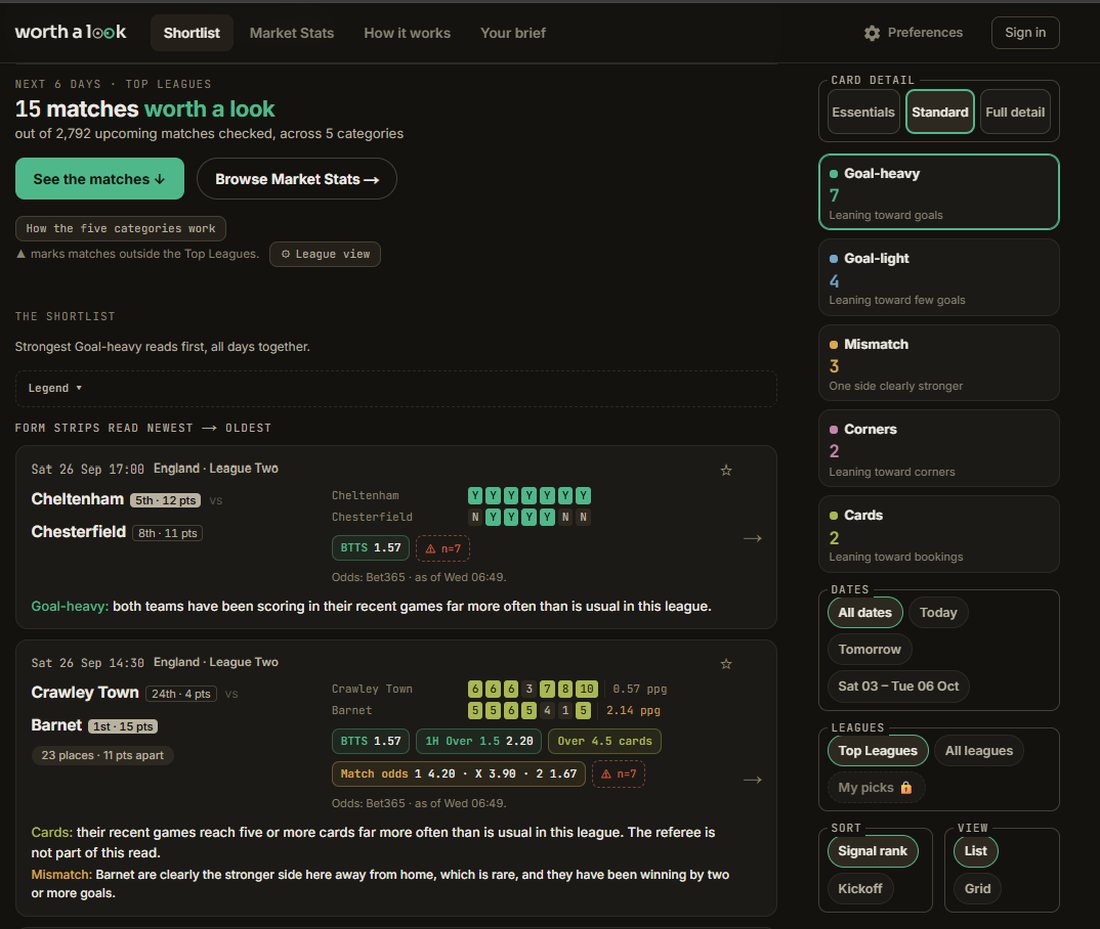Select Standard card detail

click(x=939, y=112)
